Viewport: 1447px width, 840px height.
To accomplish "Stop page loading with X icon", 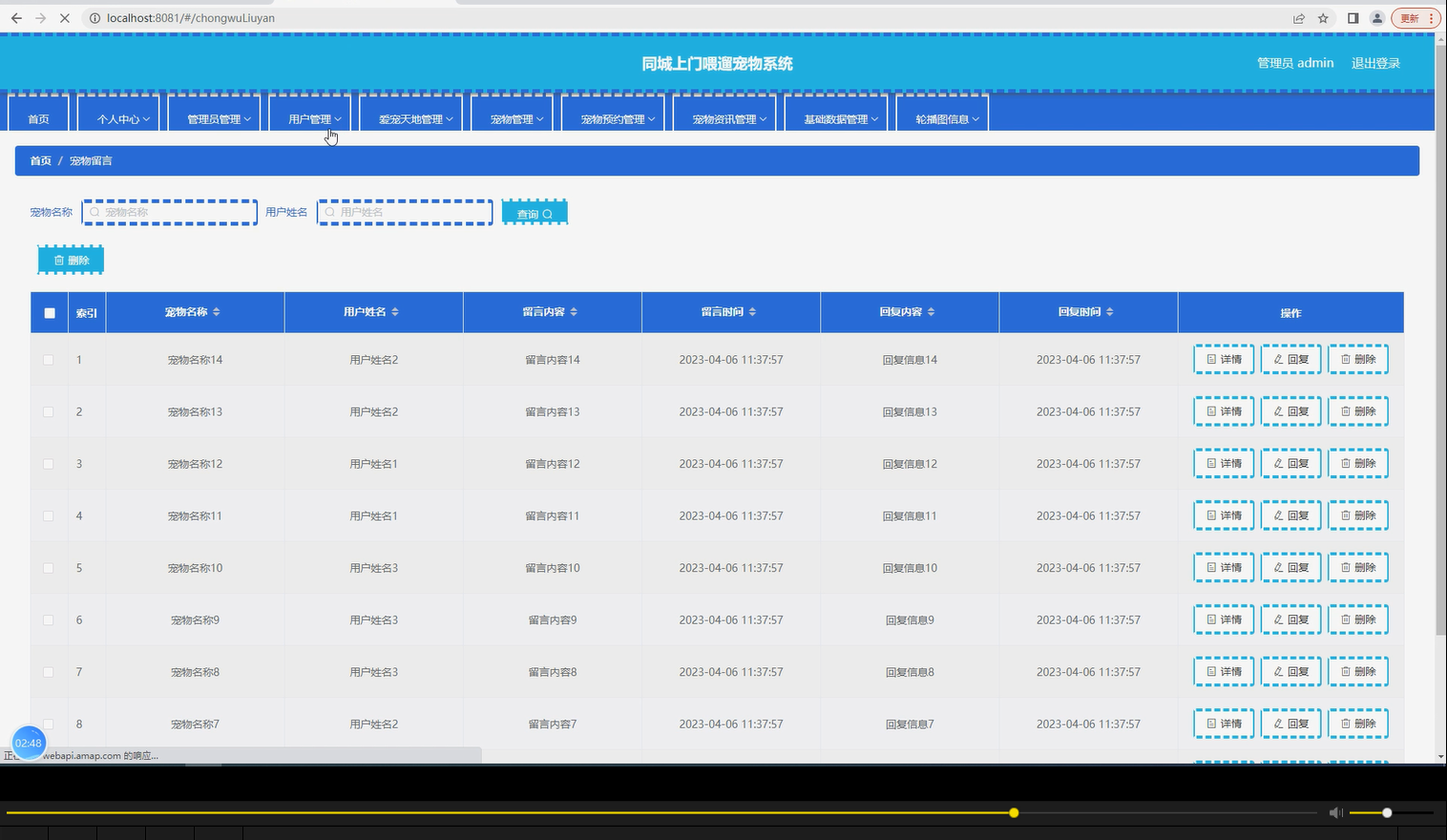I will pyautogui.click(x=64, y=18).
